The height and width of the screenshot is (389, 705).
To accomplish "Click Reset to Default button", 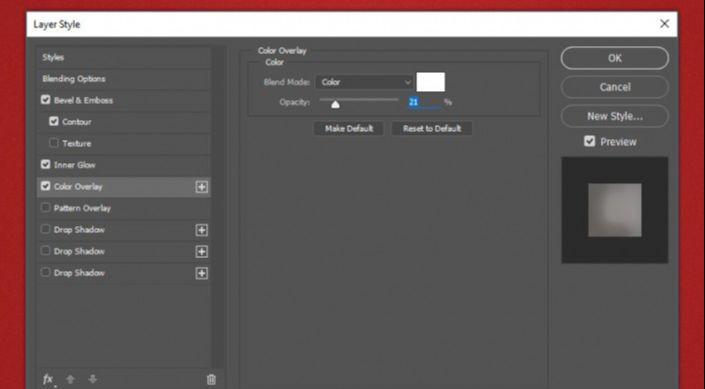I will coord(432,129).
